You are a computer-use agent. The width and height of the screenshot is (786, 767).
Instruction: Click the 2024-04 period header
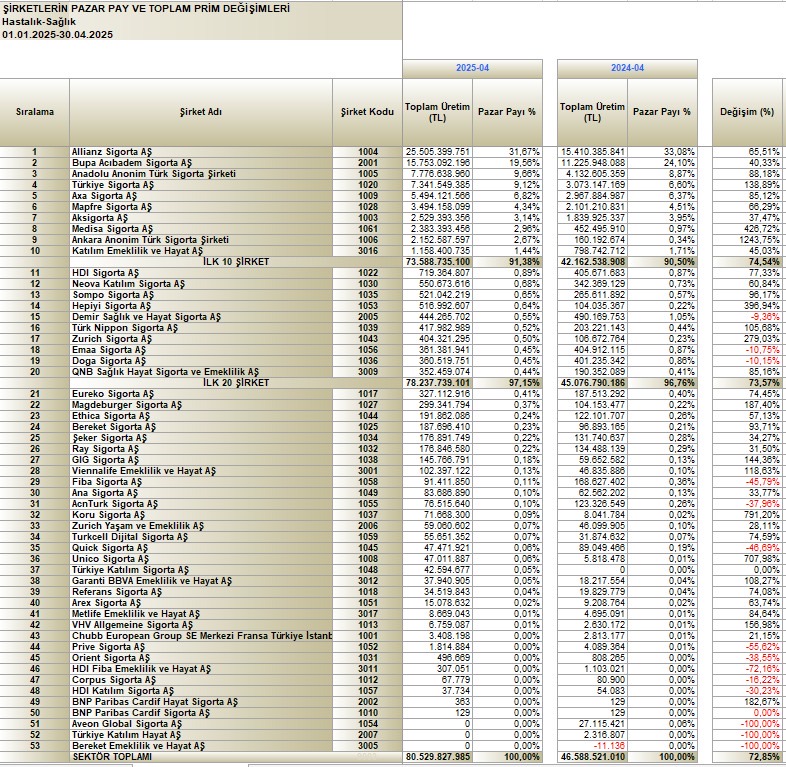627,68
